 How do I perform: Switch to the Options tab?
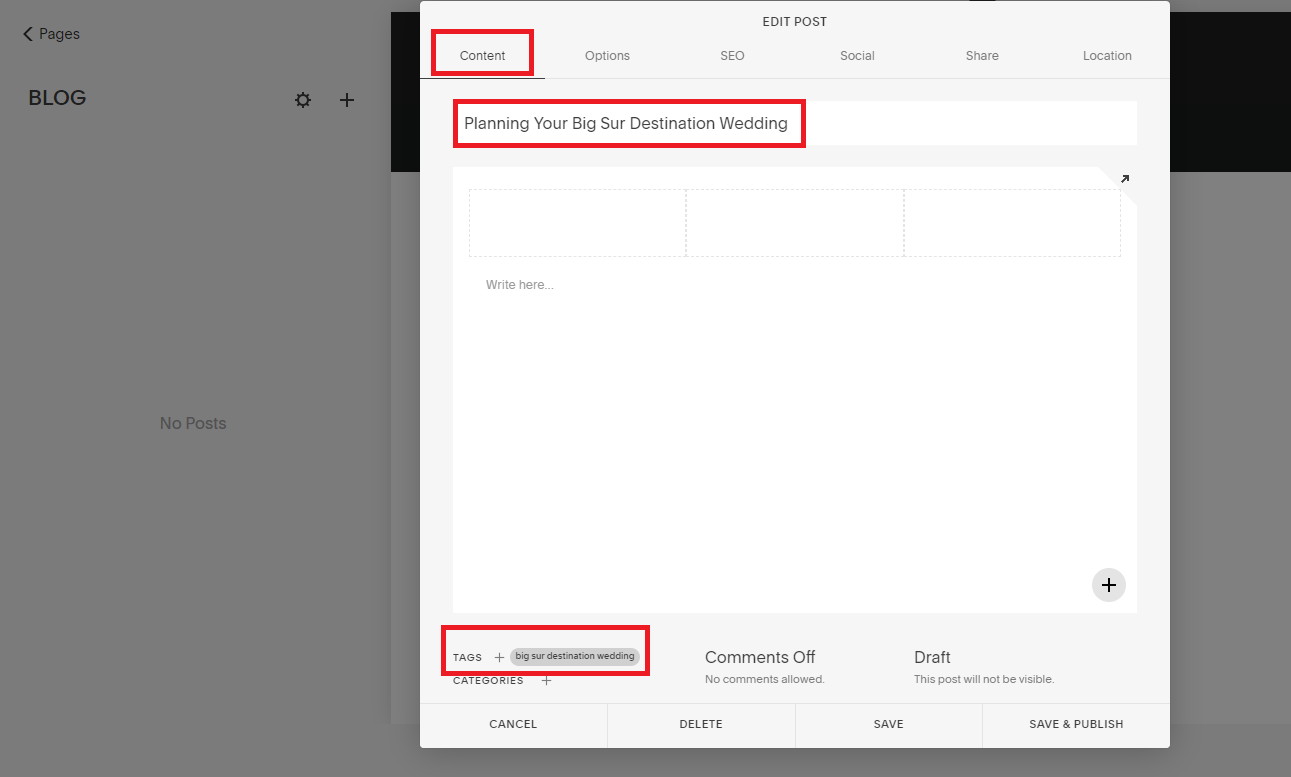(x=607, y=56)
